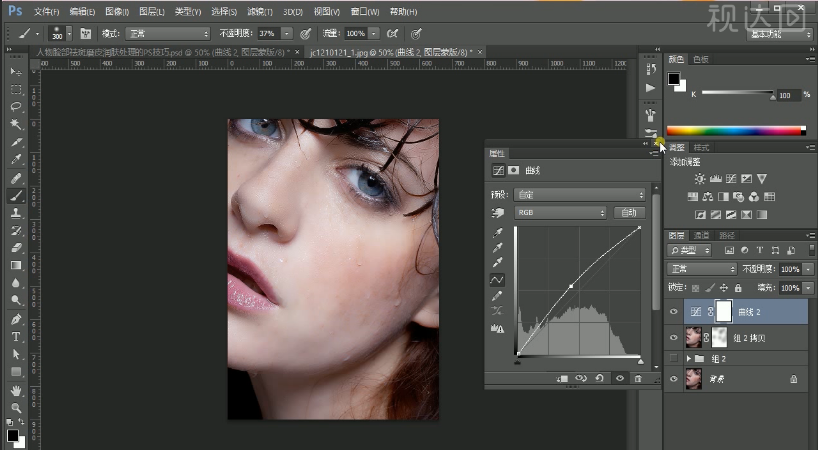Image resolution: width=818 pixels, height=450 pixels.
Task: Select the Lasso tool
Action: pos(16,107)
